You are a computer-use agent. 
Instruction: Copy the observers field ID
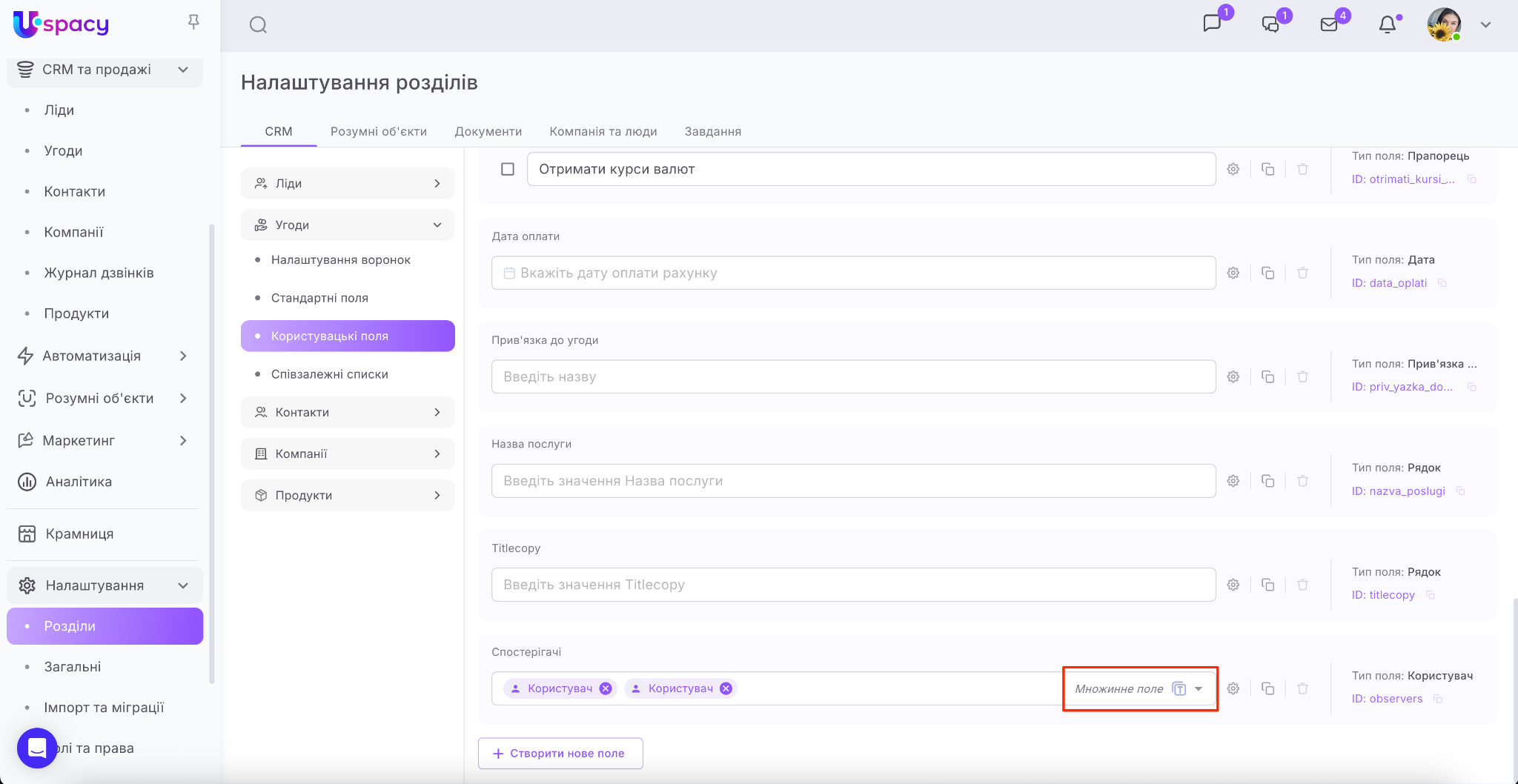click(x=1438, y=699)
